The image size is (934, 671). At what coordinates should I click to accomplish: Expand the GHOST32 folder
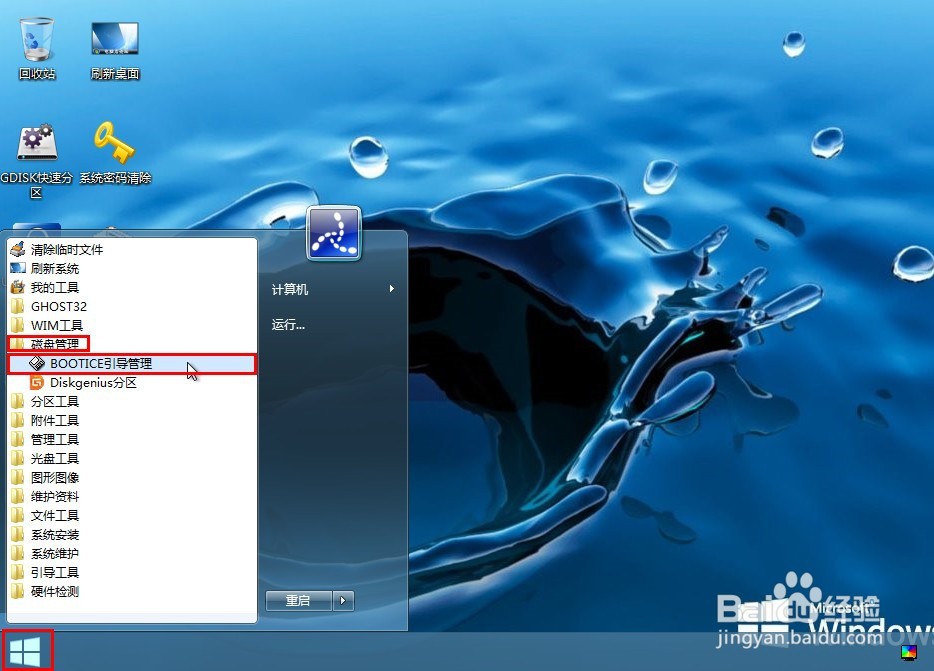[132, 306]
